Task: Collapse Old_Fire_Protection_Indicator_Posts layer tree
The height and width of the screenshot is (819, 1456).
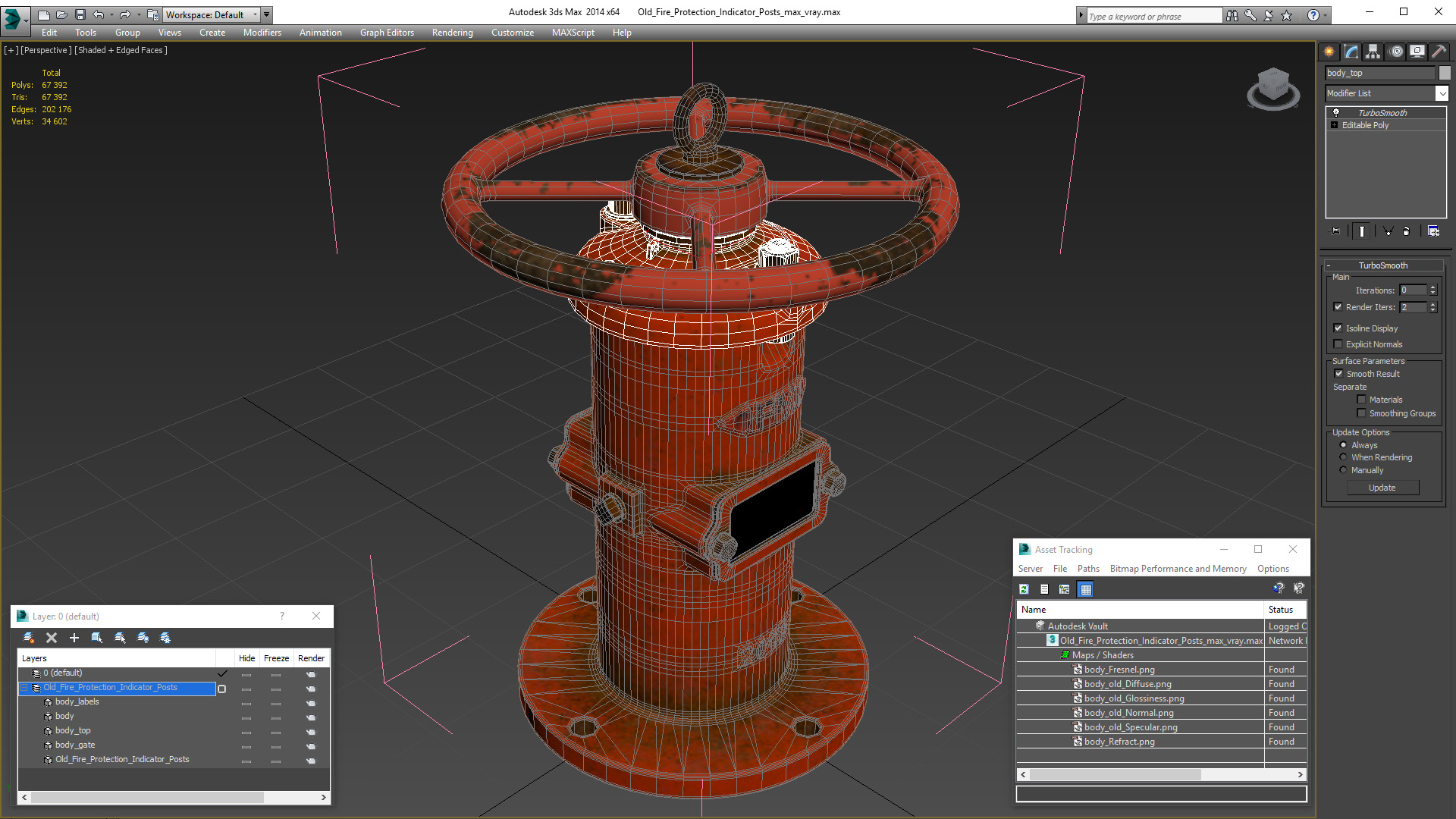Action: tap(24, 688)
